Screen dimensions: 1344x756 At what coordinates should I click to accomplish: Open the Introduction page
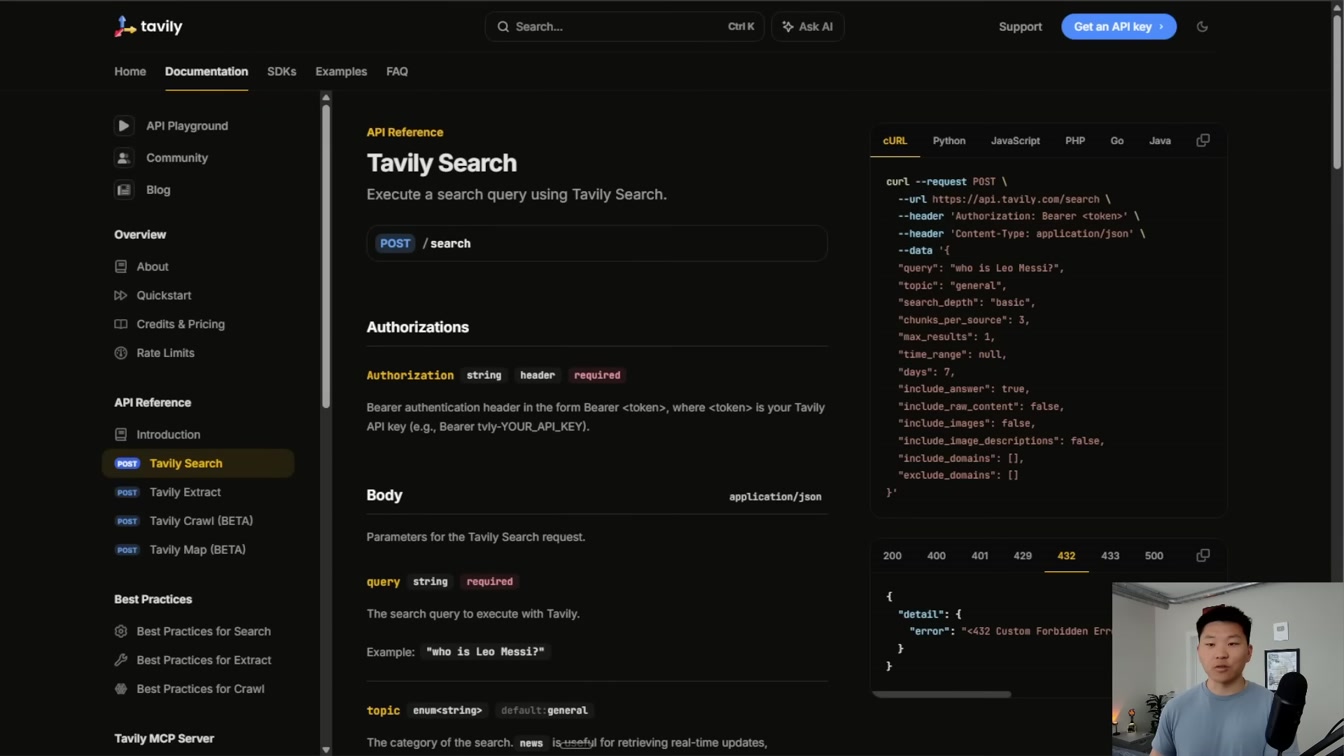168,435
